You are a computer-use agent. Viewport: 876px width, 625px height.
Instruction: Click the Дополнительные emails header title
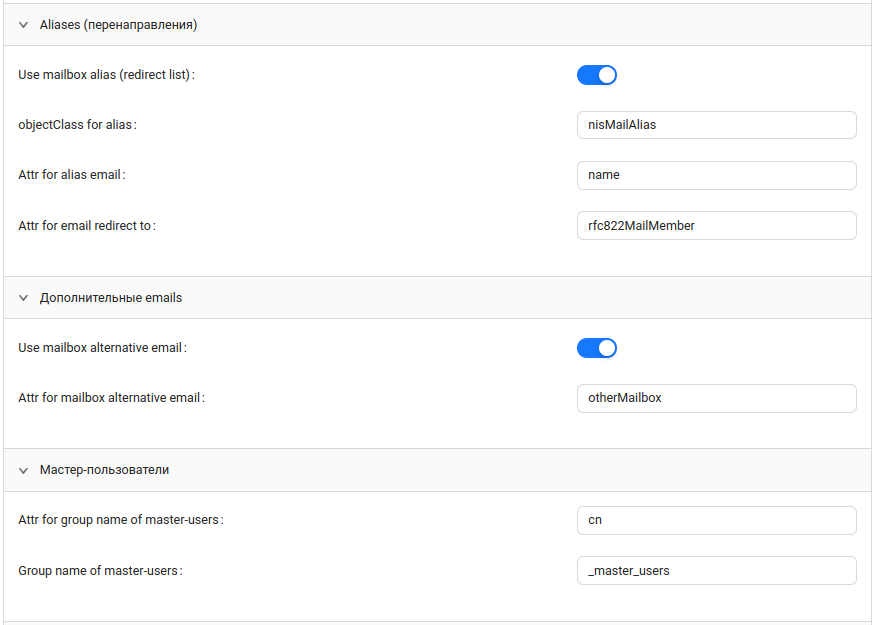pyautogui.click(x=111, y=298)
